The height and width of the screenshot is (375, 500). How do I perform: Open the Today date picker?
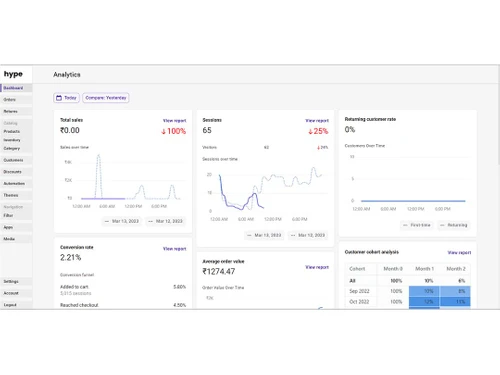66,98
